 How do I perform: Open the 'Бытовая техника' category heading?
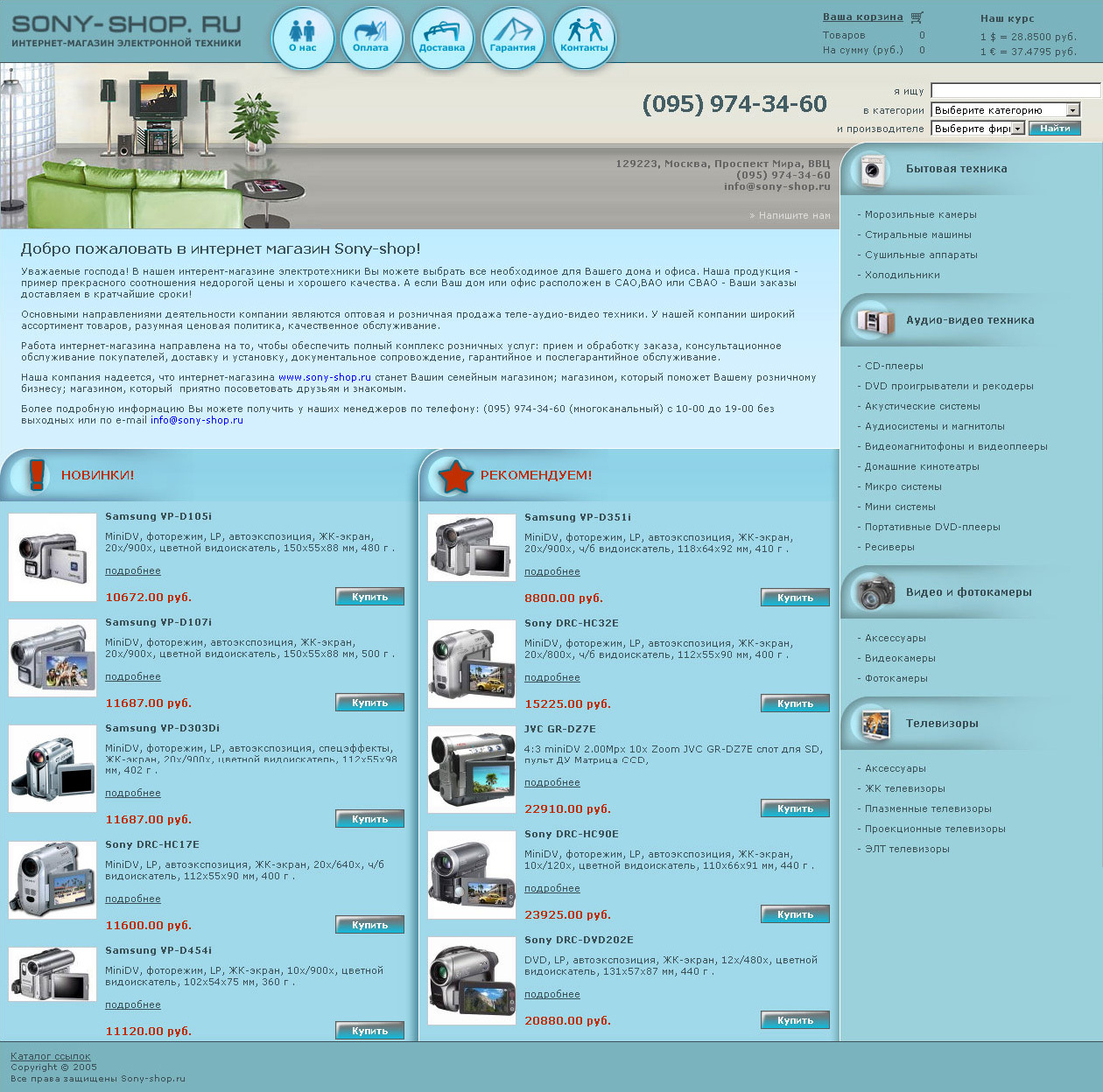[956, 169]
